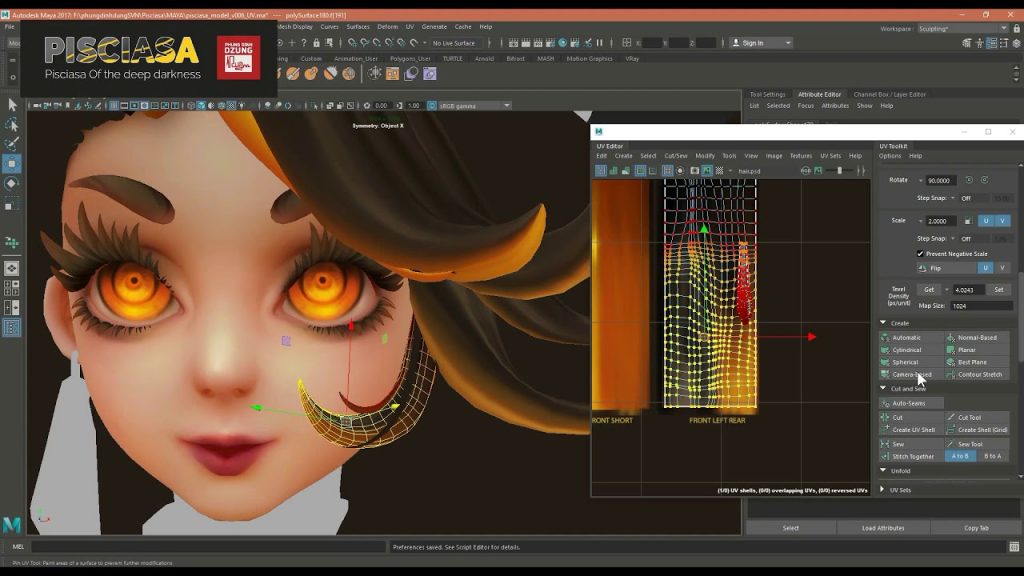
Task: Click the Copy Tab button
Action: [x=976, y=528]
